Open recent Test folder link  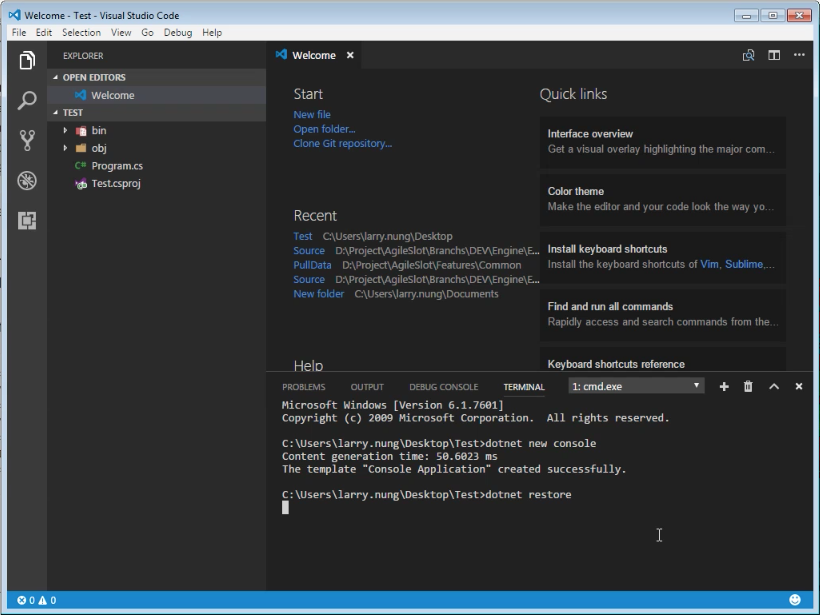click(x=303, y=236)
